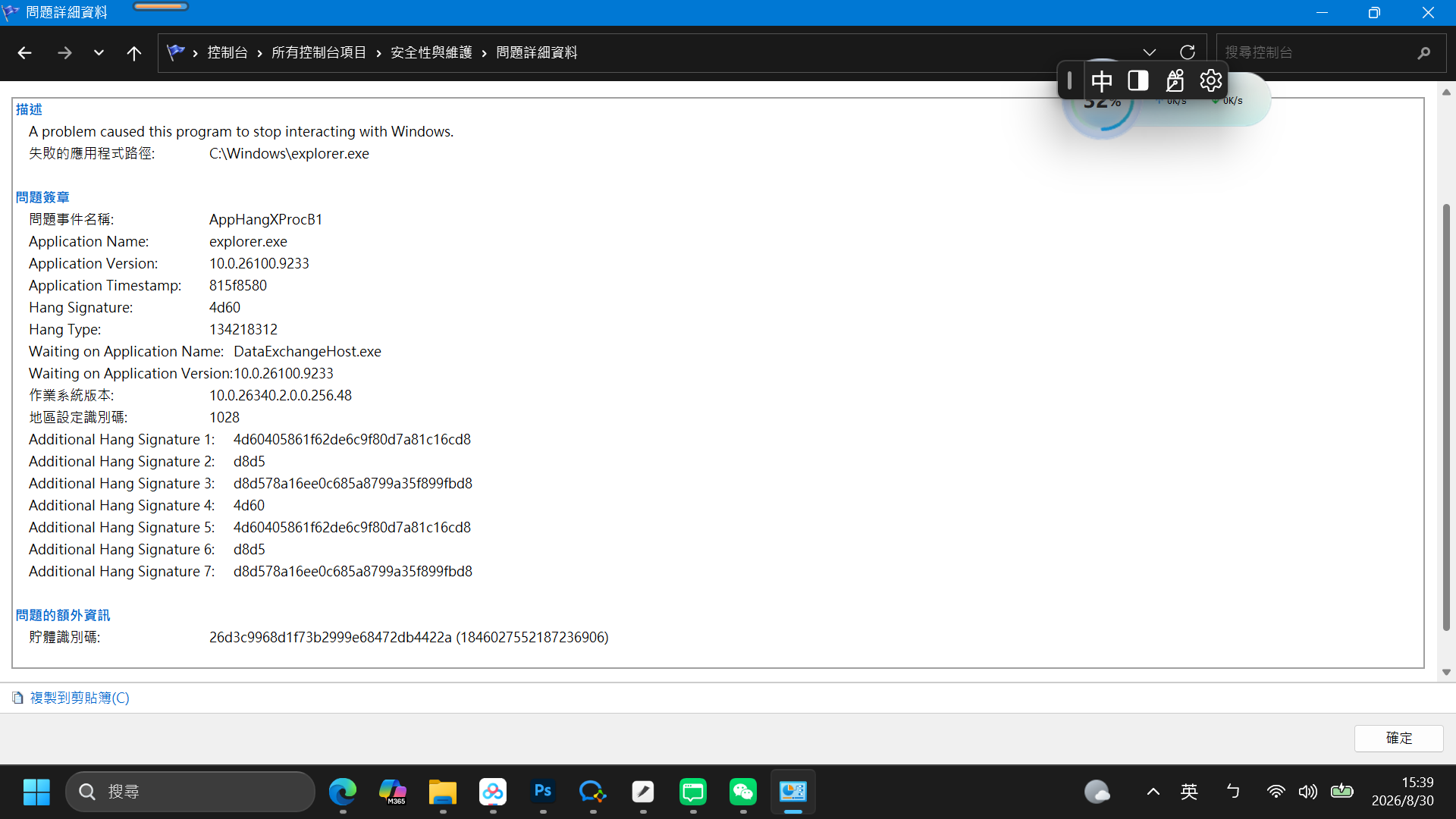Open Photoshop from taskbar
1456x819 pixels.
pos(542,792)
